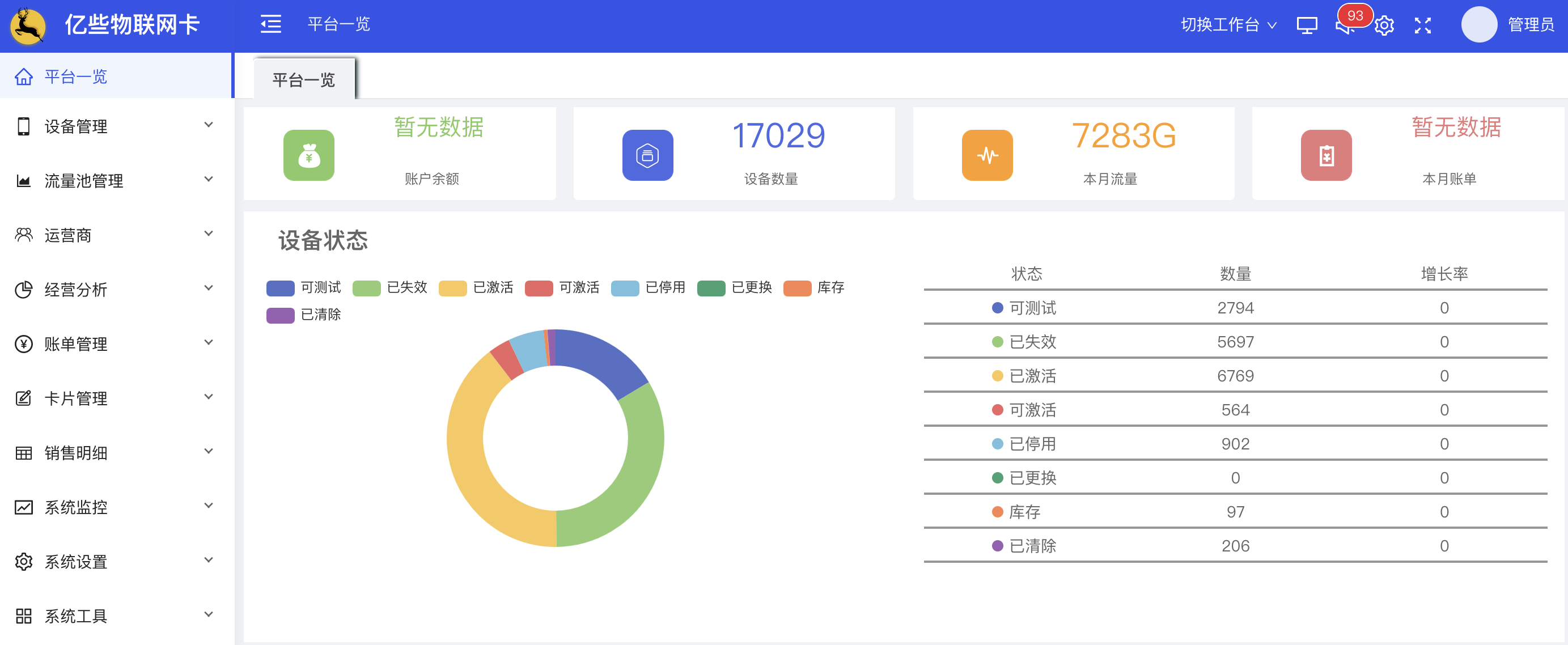Open the 切换工作台 dropdown
Screen dimensions: 1568x645
click(1228, 25)
